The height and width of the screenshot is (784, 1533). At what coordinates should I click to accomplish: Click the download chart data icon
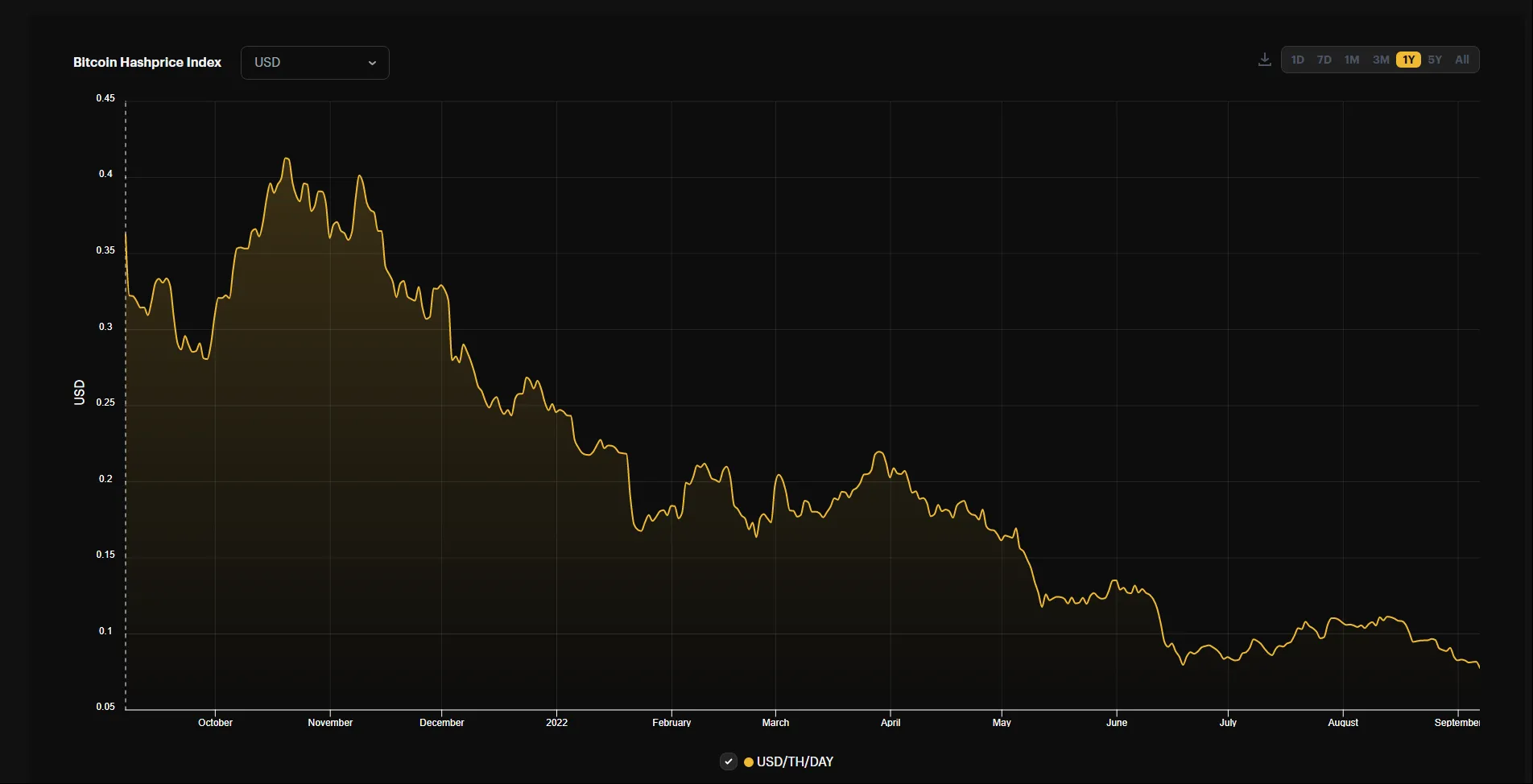(x=1264, y=60)
